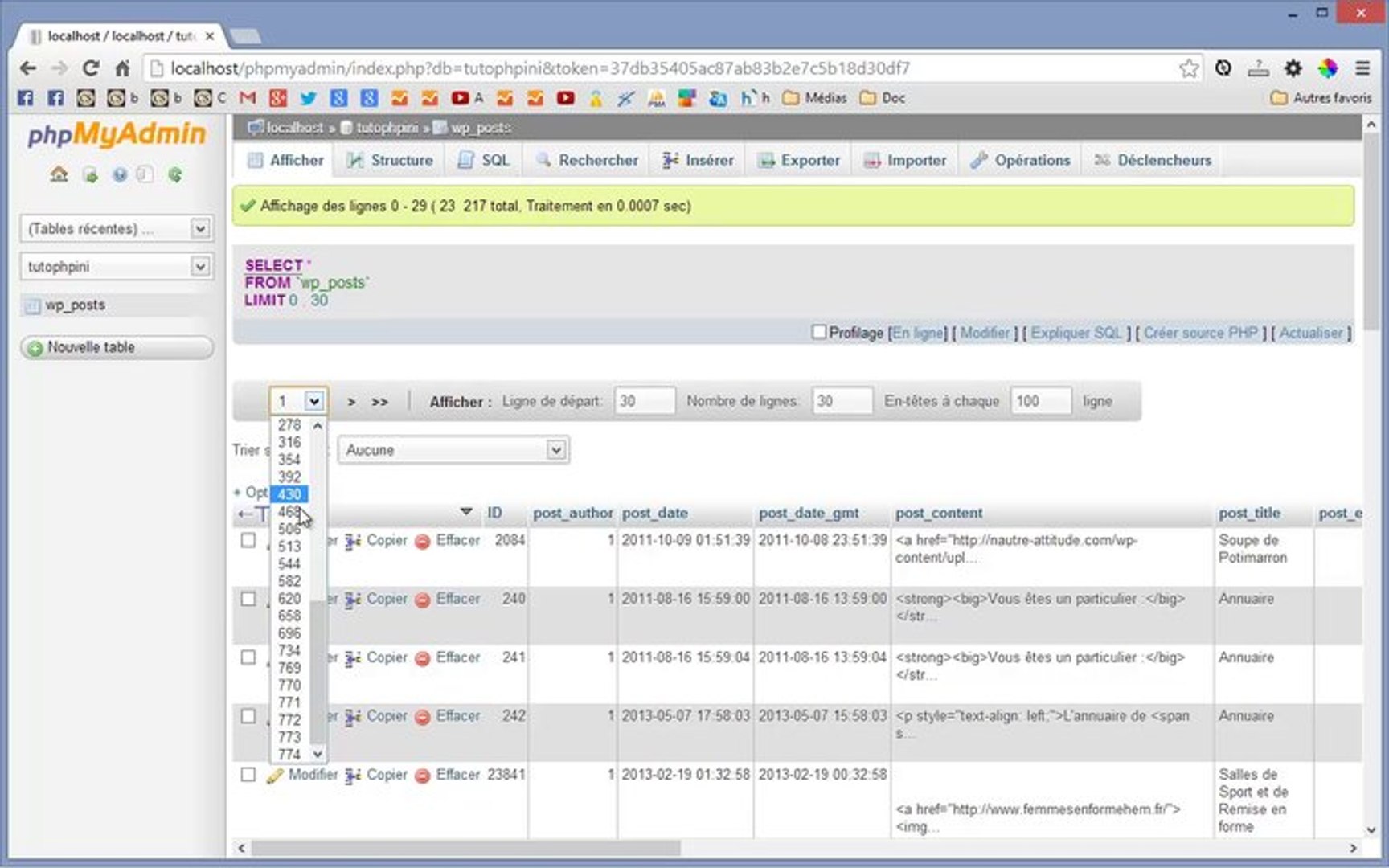Click the Copier icon for row 240
This screenshot has width=1389, height=868.
tap(353, 600)
